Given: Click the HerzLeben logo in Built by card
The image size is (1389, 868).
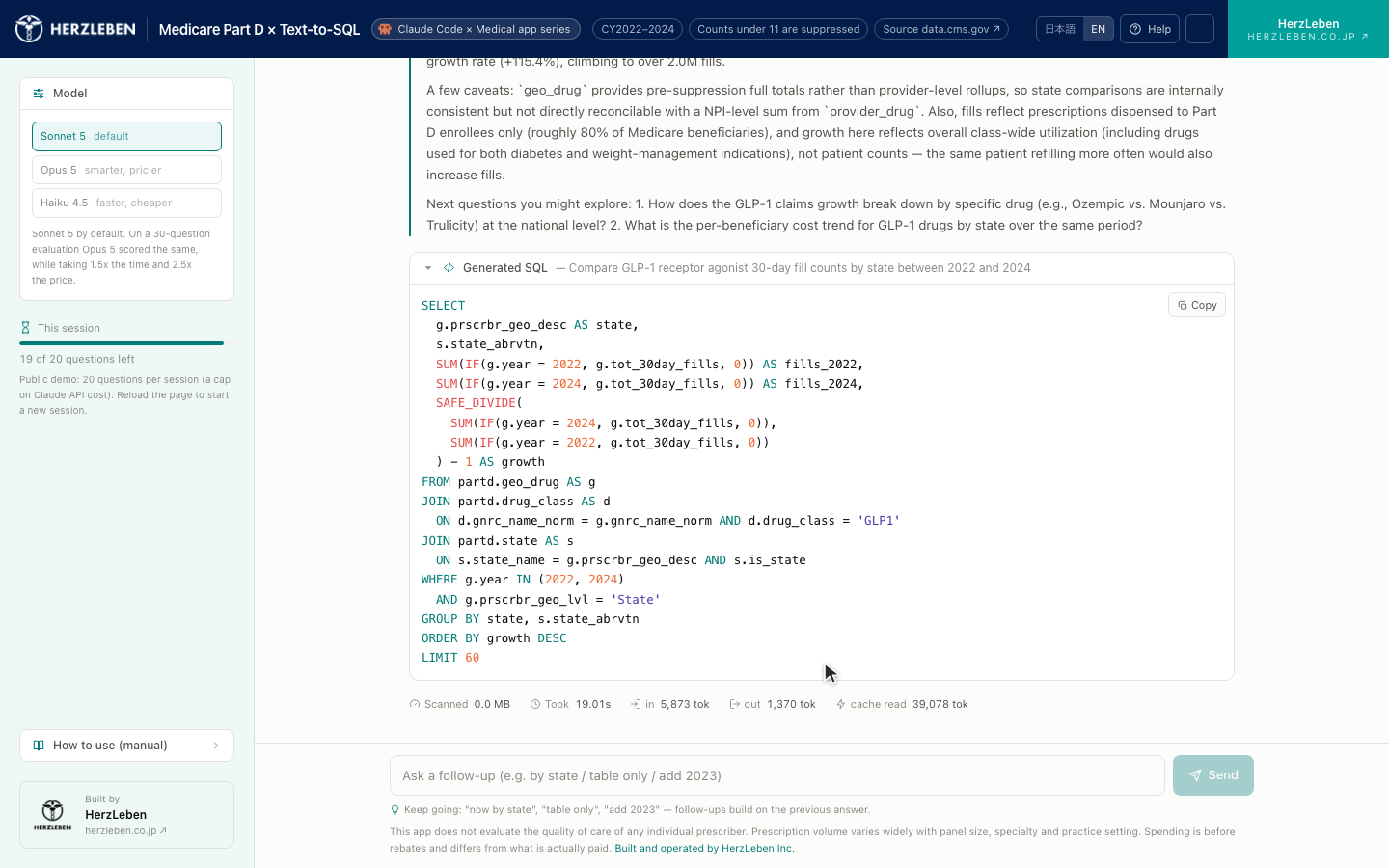Looking at the screenshot, I should click(x=53, y=814).
